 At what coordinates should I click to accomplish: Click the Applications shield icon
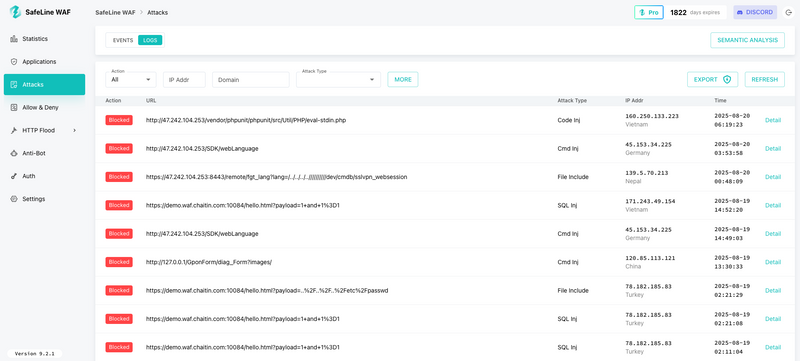(x=14, y=62)
